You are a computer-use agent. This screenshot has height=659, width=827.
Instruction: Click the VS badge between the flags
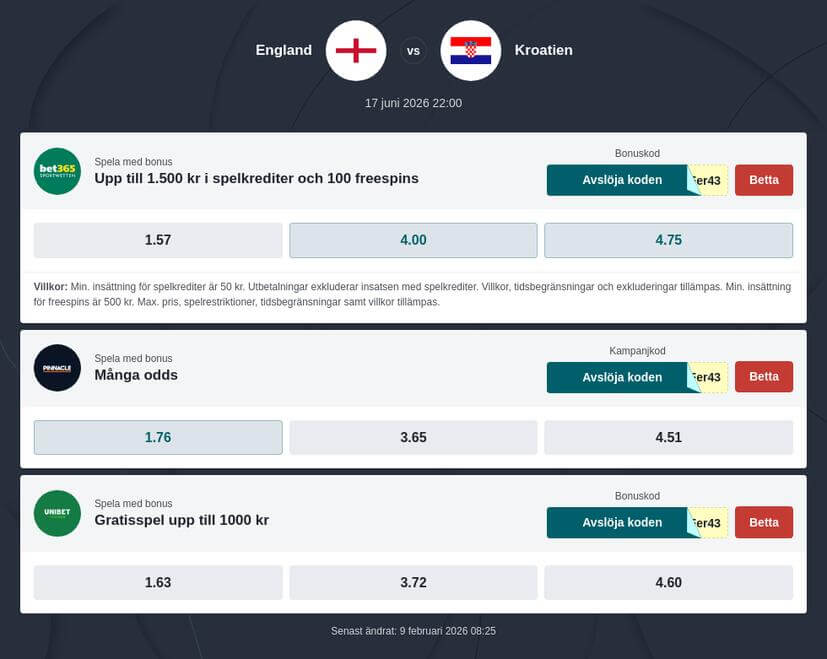coord(413,50)
